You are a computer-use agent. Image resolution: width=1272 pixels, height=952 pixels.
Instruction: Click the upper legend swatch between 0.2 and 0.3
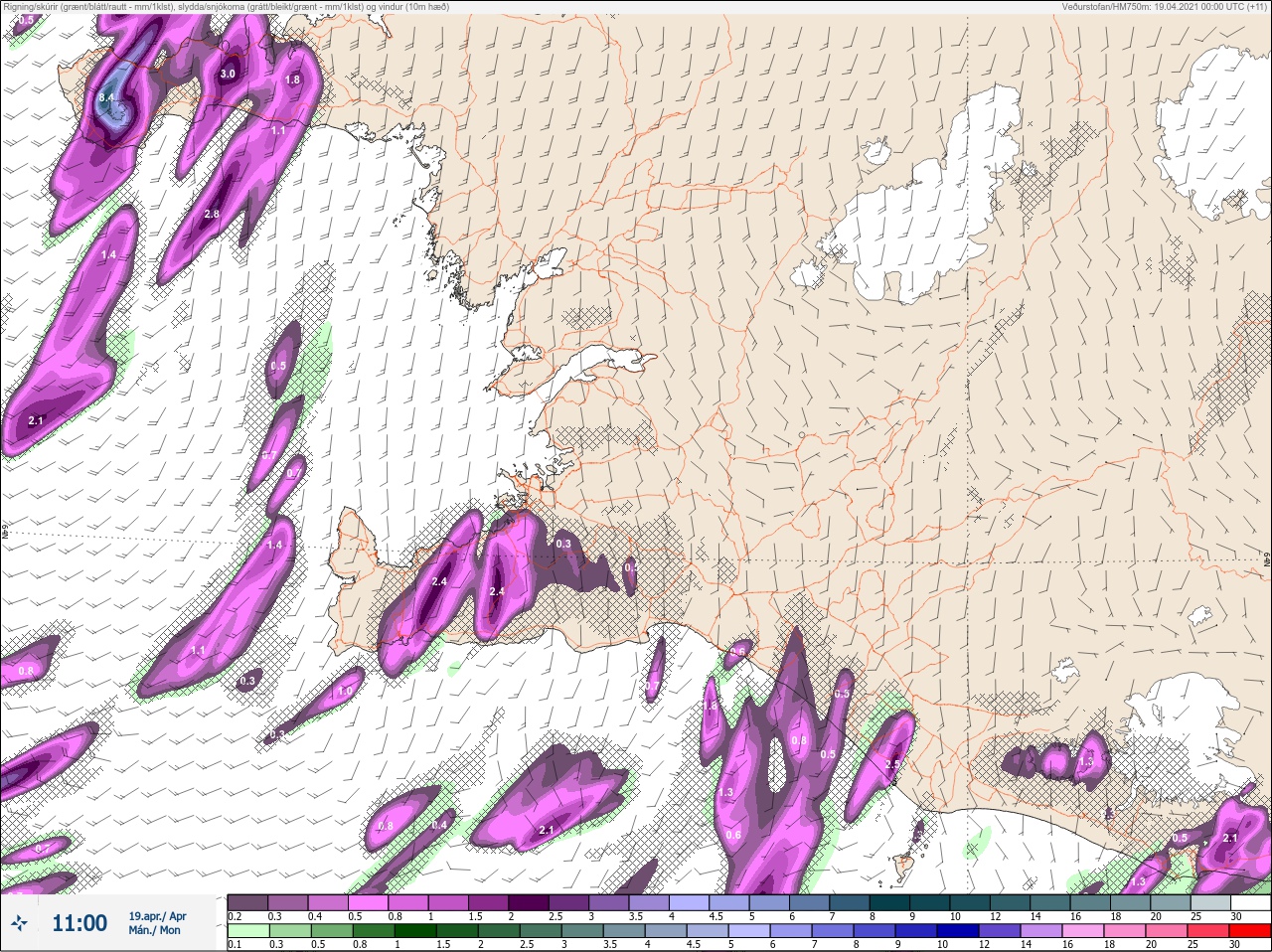(x=248, y=902)
